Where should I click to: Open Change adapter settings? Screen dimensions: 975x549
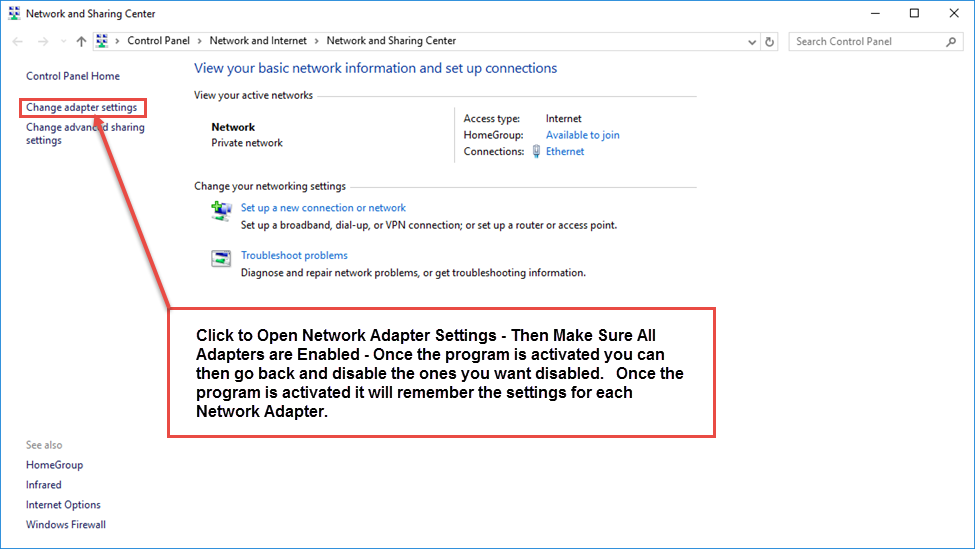[81, 108]
